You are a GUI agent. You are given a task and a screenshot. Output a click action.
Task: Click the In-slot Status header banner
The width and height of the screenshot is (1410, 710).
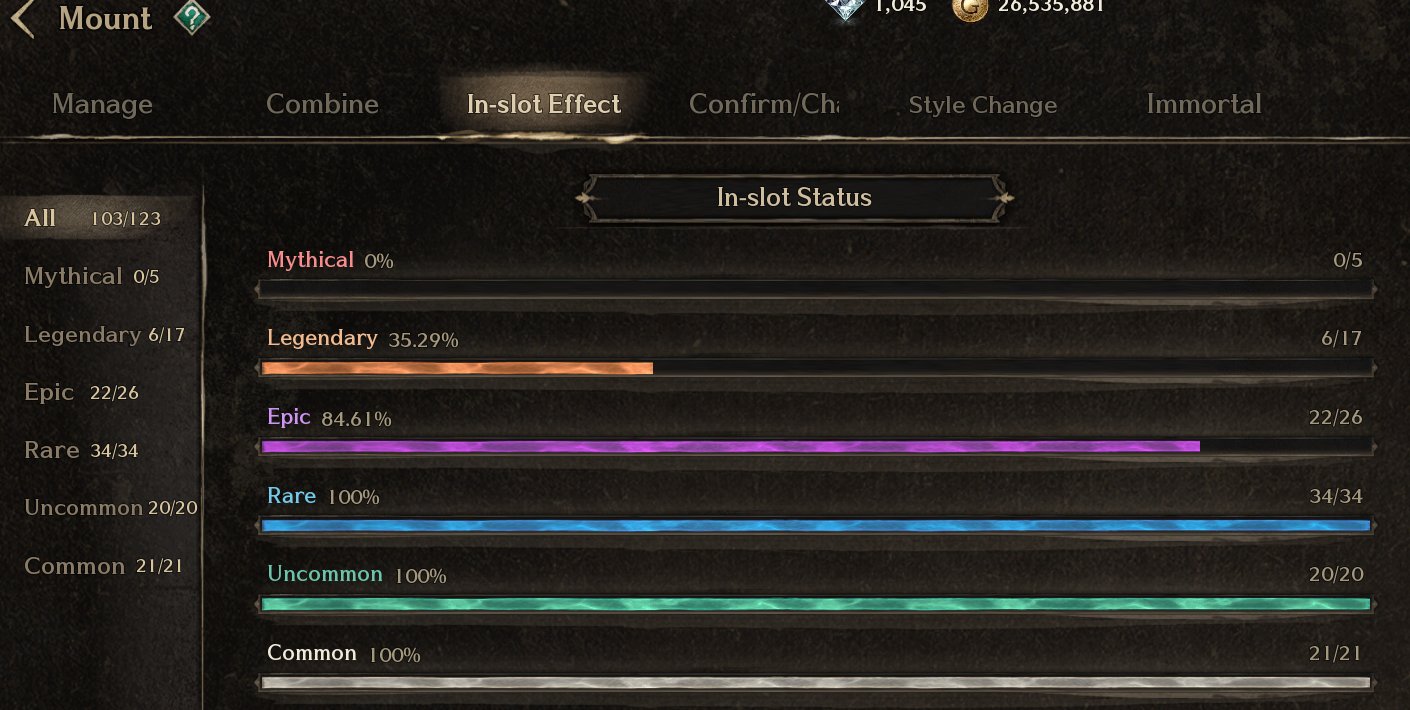pyautogui.click(x=794, y=198)
